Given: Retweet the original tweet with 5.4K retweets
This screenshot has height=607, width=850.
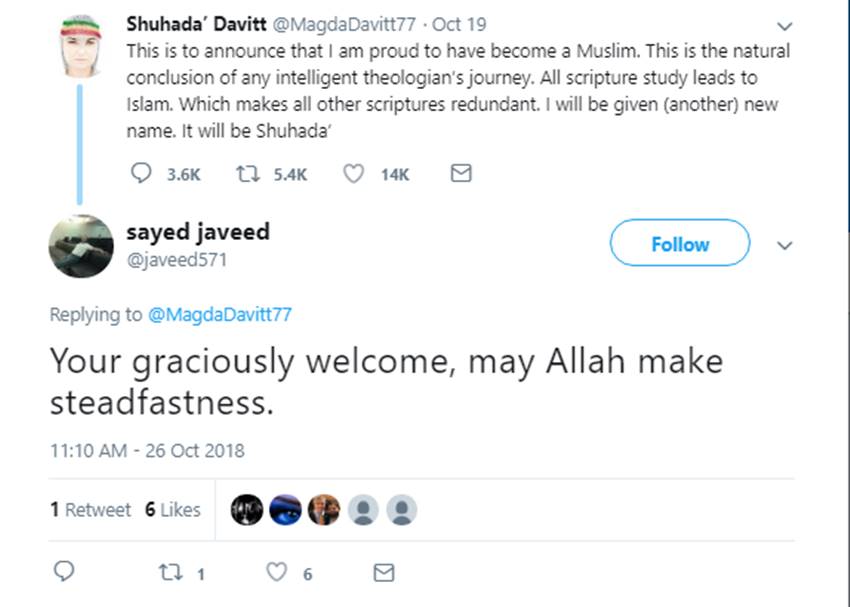Looking at the screenshot, I should 246,174.
